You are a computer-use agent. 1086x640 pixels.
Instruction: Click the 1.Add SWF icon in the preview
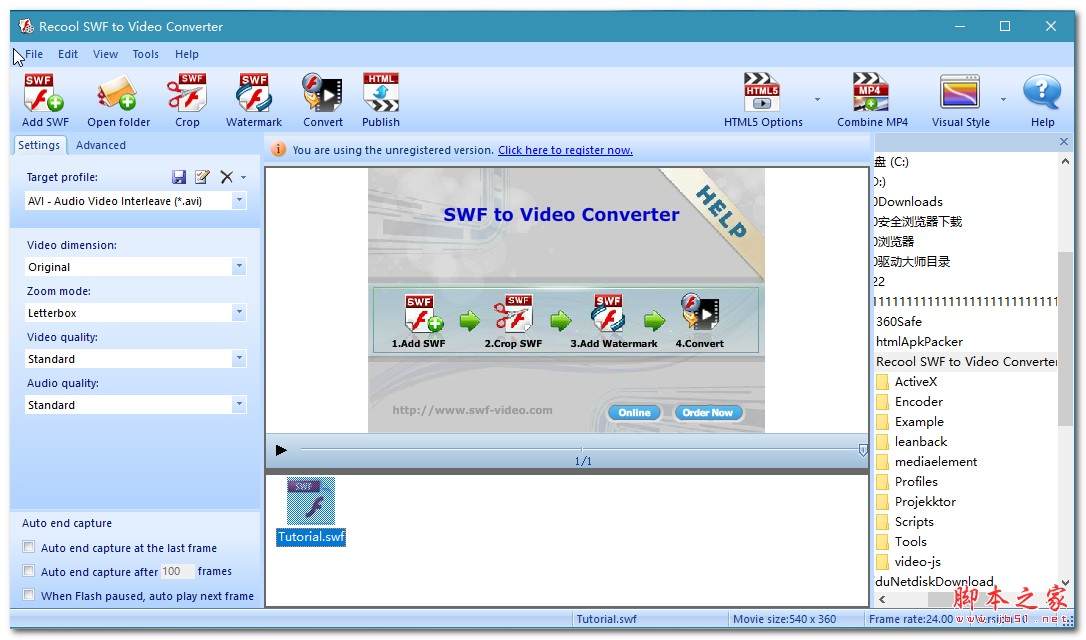coord(423,314)
